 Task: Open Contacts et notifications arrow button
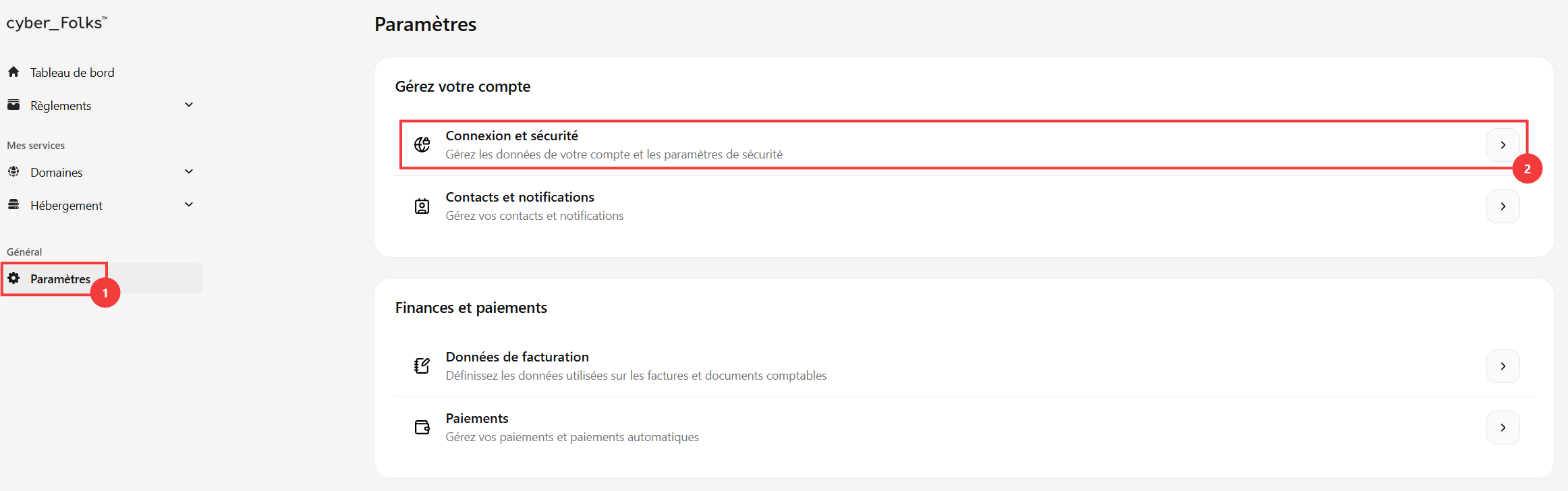1503,206
